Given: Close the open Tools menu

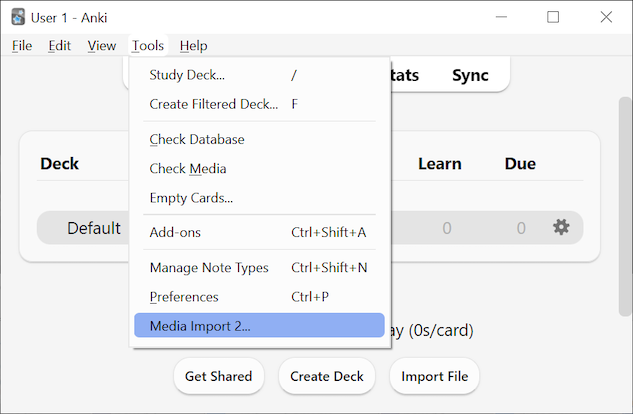Looking at the screenshot, I should [148, 46].
